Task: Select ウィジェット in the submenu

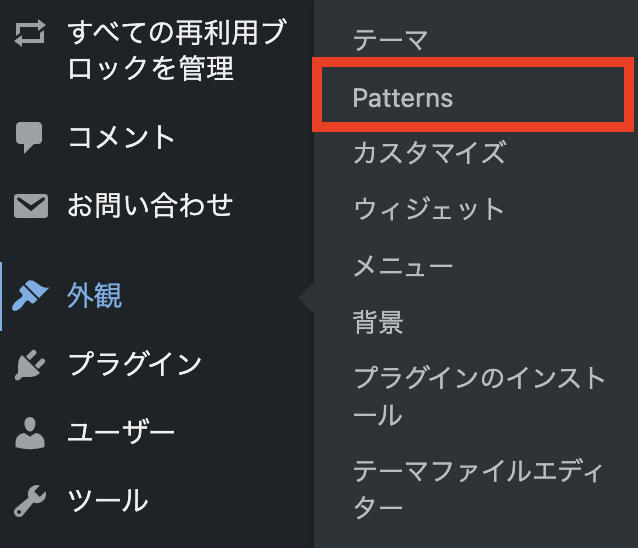Action: 429,209
